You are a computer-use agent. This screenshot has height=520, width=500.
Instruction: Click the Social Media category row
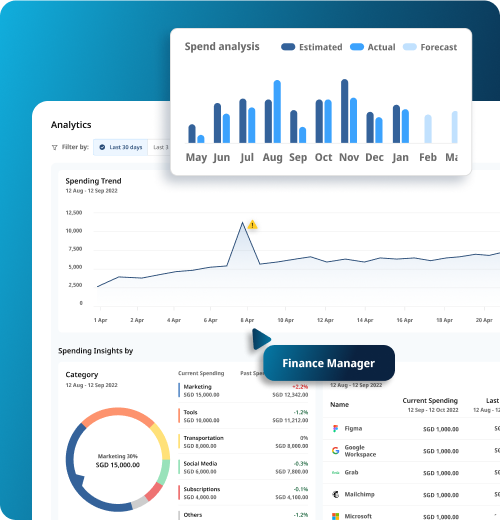click(243, 467)
